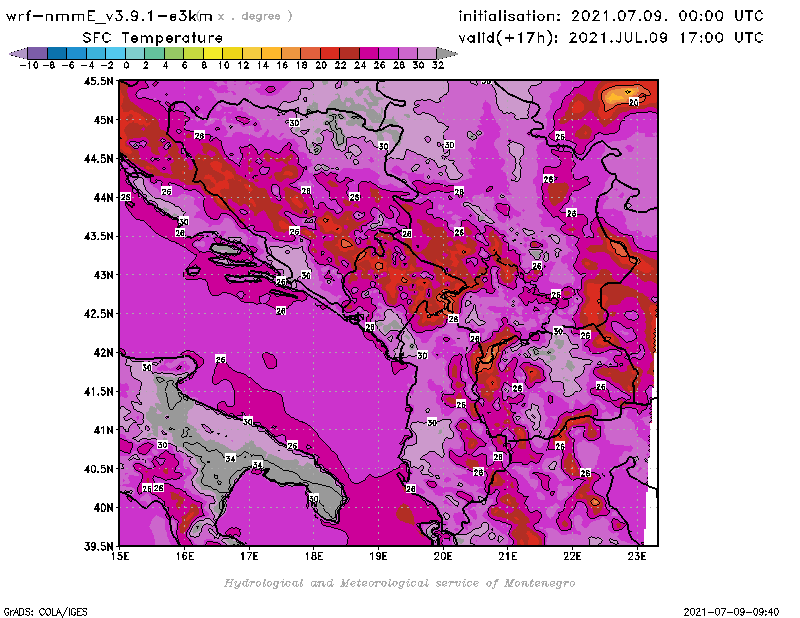Click legend color swatch between -10 and -8
The height and width of the screenshot is (618, 800).
pyautogui.click(x=37, y=53)
